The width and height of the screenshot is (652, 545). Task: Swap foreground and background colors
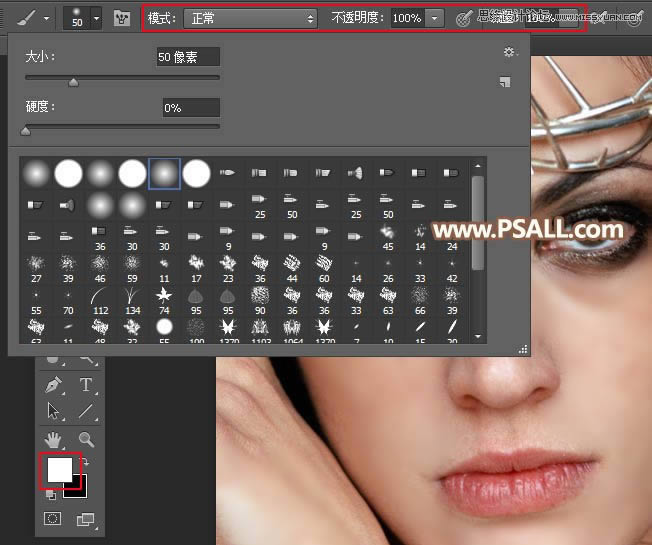pyautogui.click(x=84, y=463)
